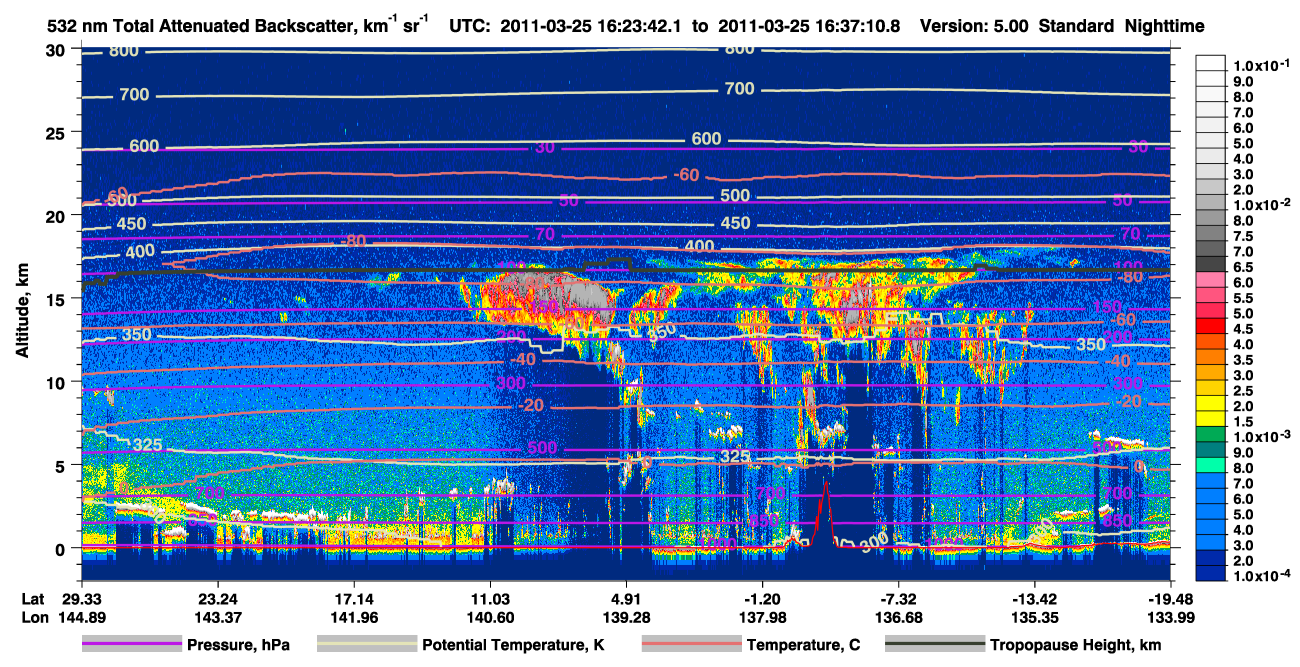
Task: Click the 'Lon' row label
Action: (x=33, y=617)
